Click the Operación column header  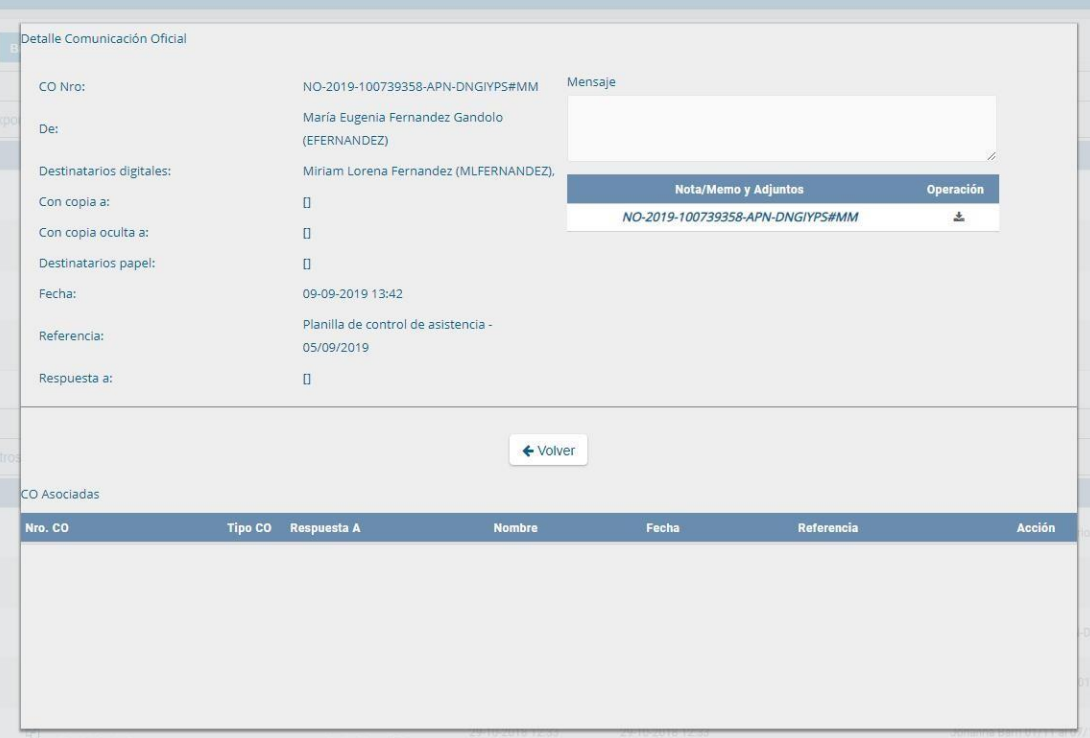pos(954,189)
